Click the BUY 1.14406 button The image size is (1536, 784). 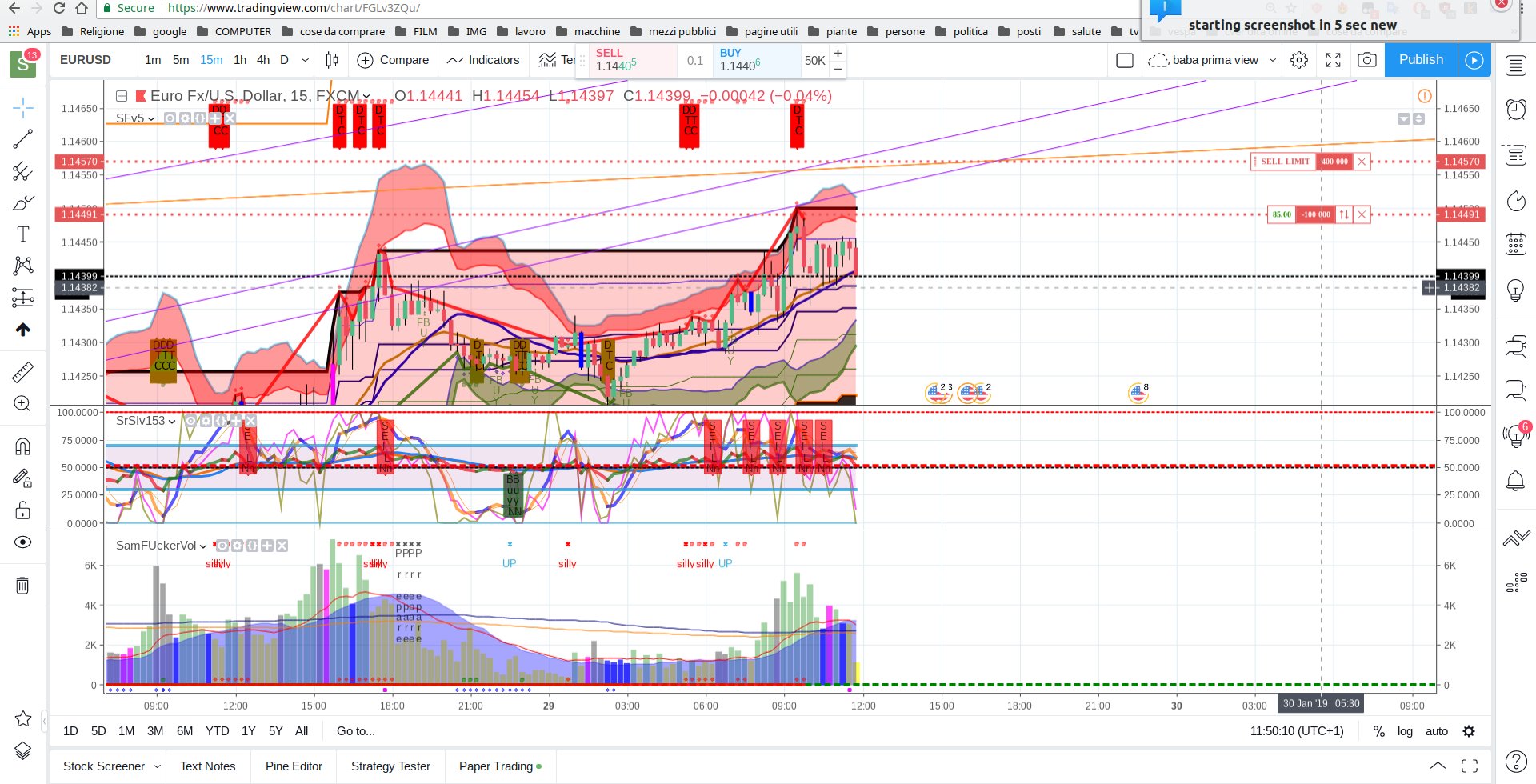click(x=758, y=60)
